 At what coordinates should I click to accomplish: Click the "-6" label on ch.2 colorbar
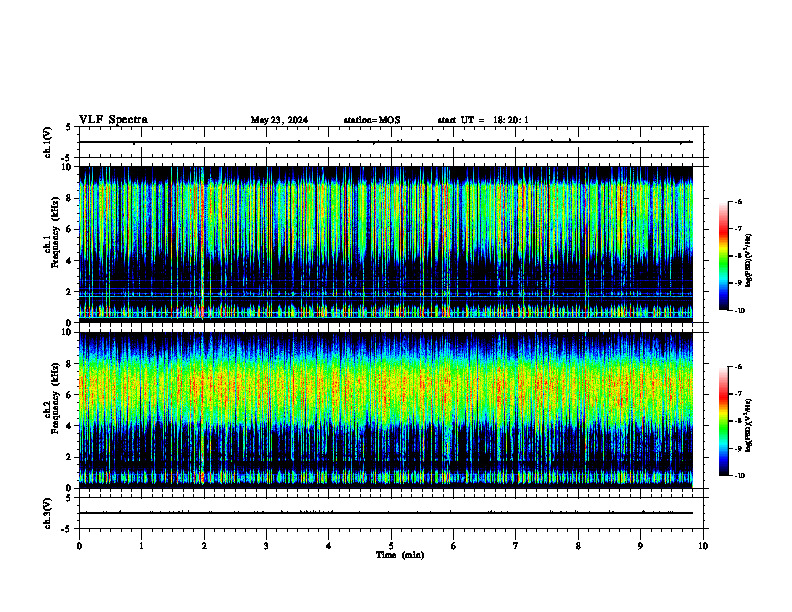point(738,367)
